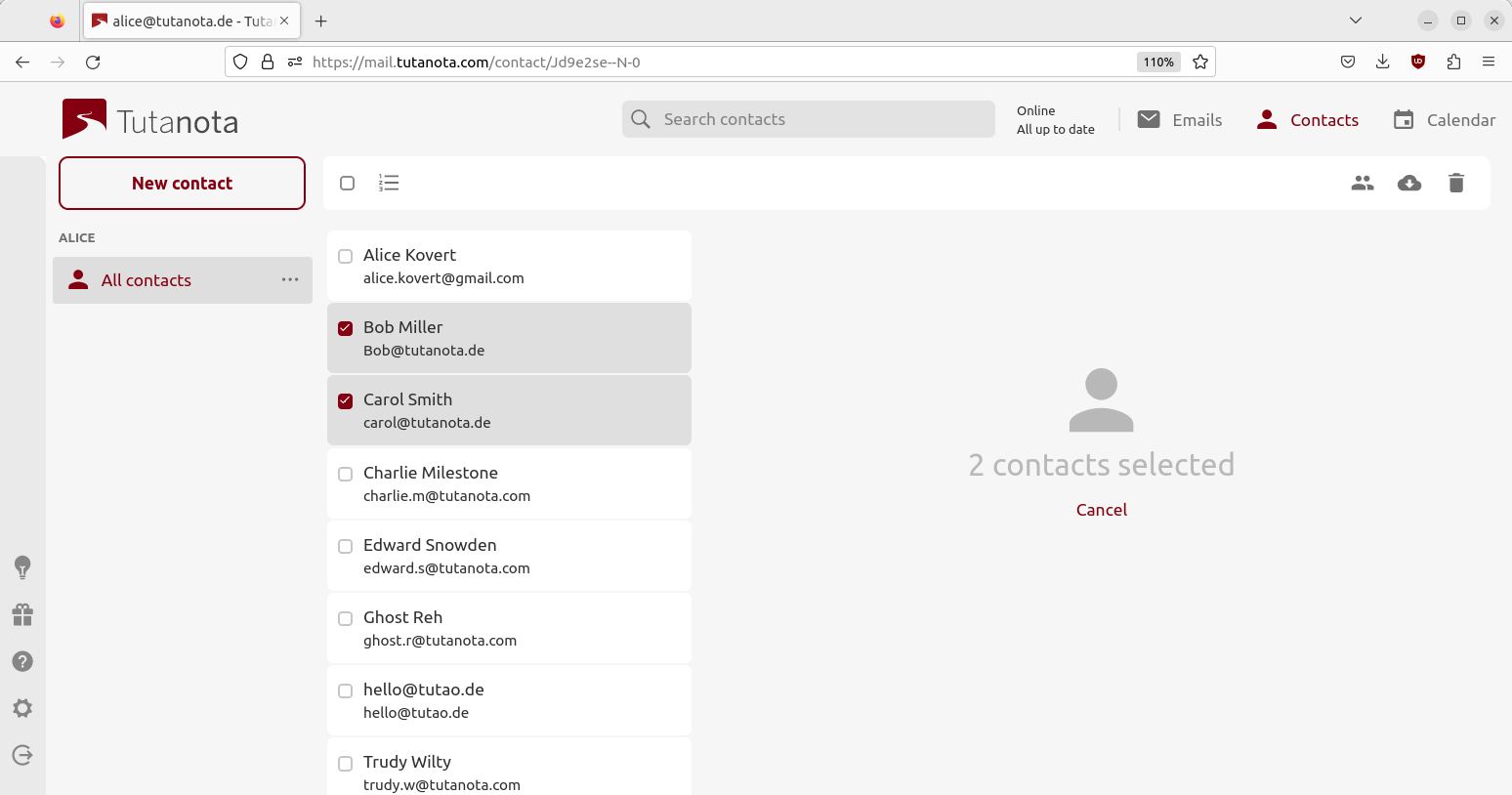The height and width of the screenshot is (795, 1512).
Task: Click New contact button
Action: click(x=182, y=183)
